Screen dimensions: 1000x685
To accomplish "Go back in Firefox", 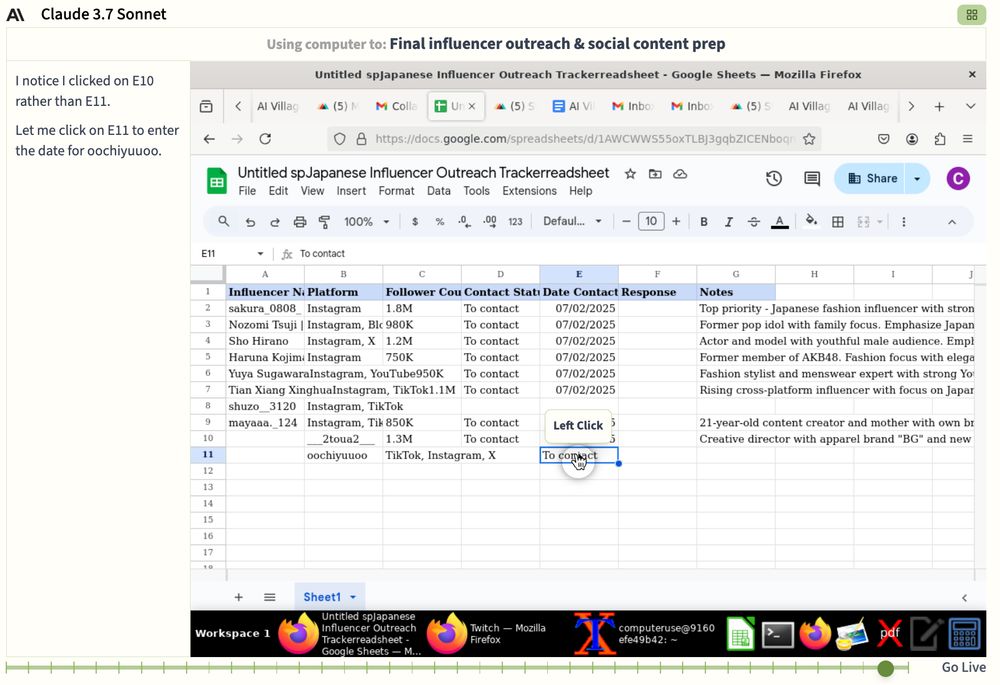I will [209, 139].
